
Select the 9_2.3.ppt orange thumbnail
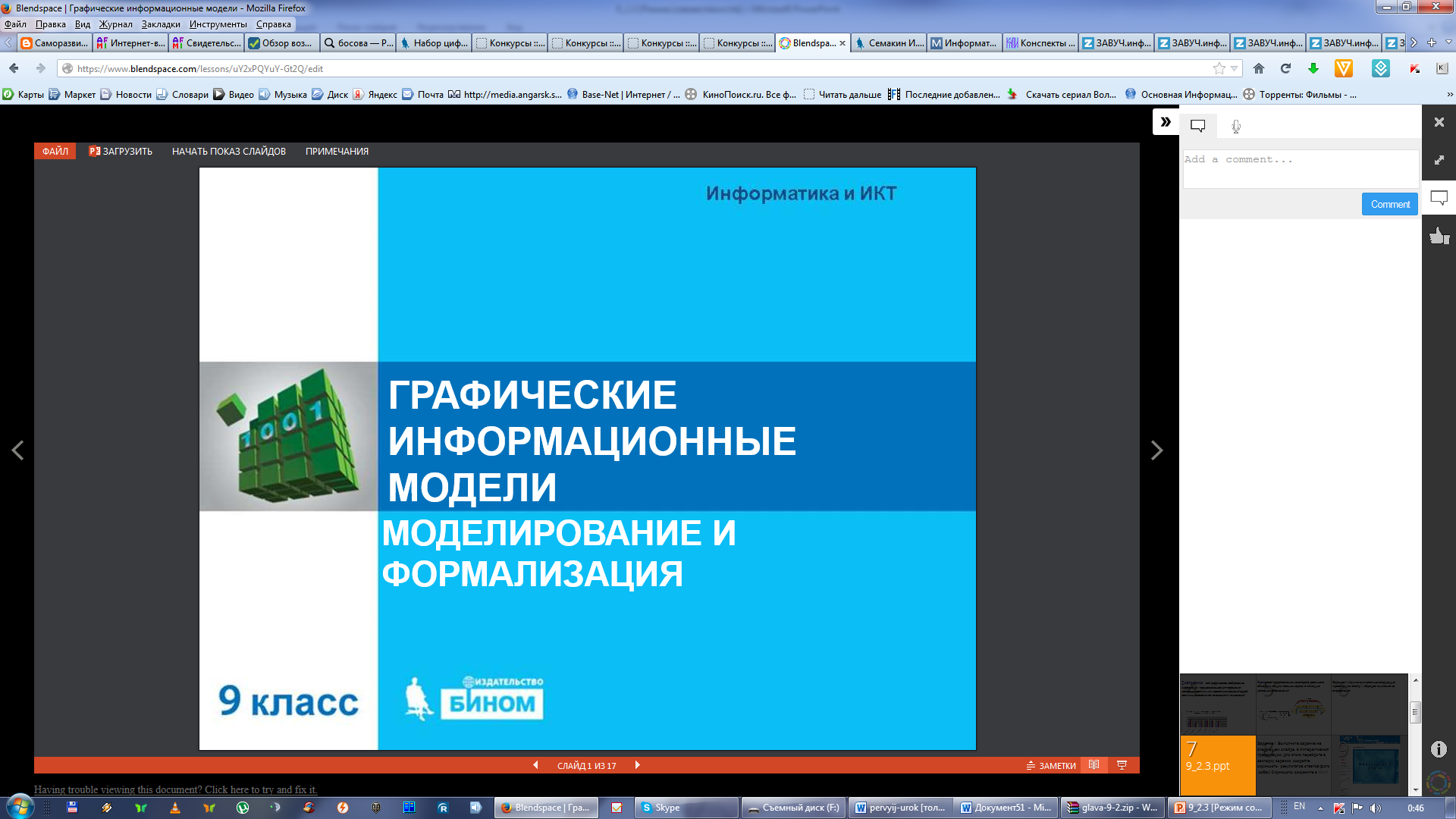click(x=1217, y=765)
